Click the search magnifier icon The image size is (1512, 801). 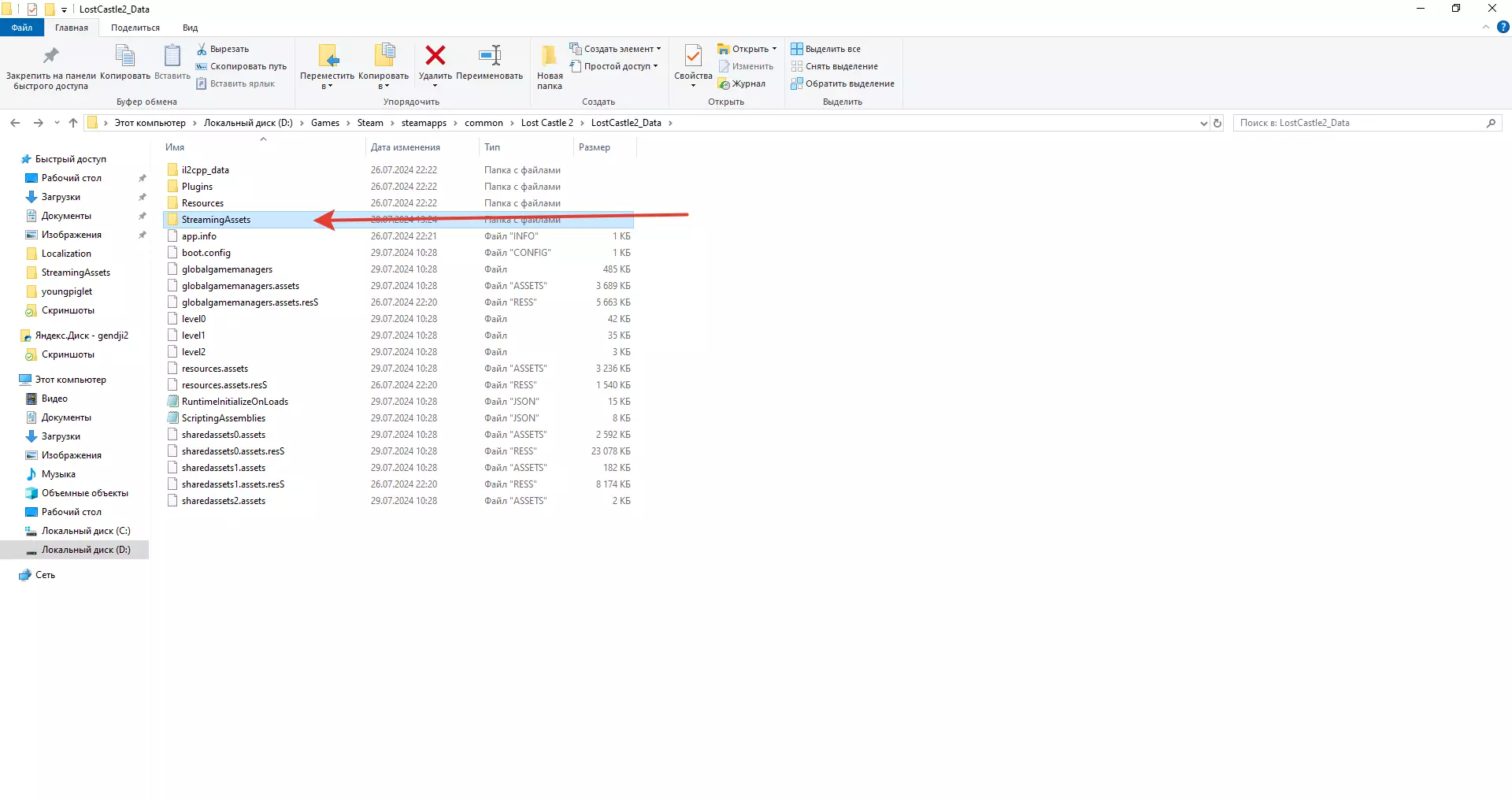[x=1491, y=123]
